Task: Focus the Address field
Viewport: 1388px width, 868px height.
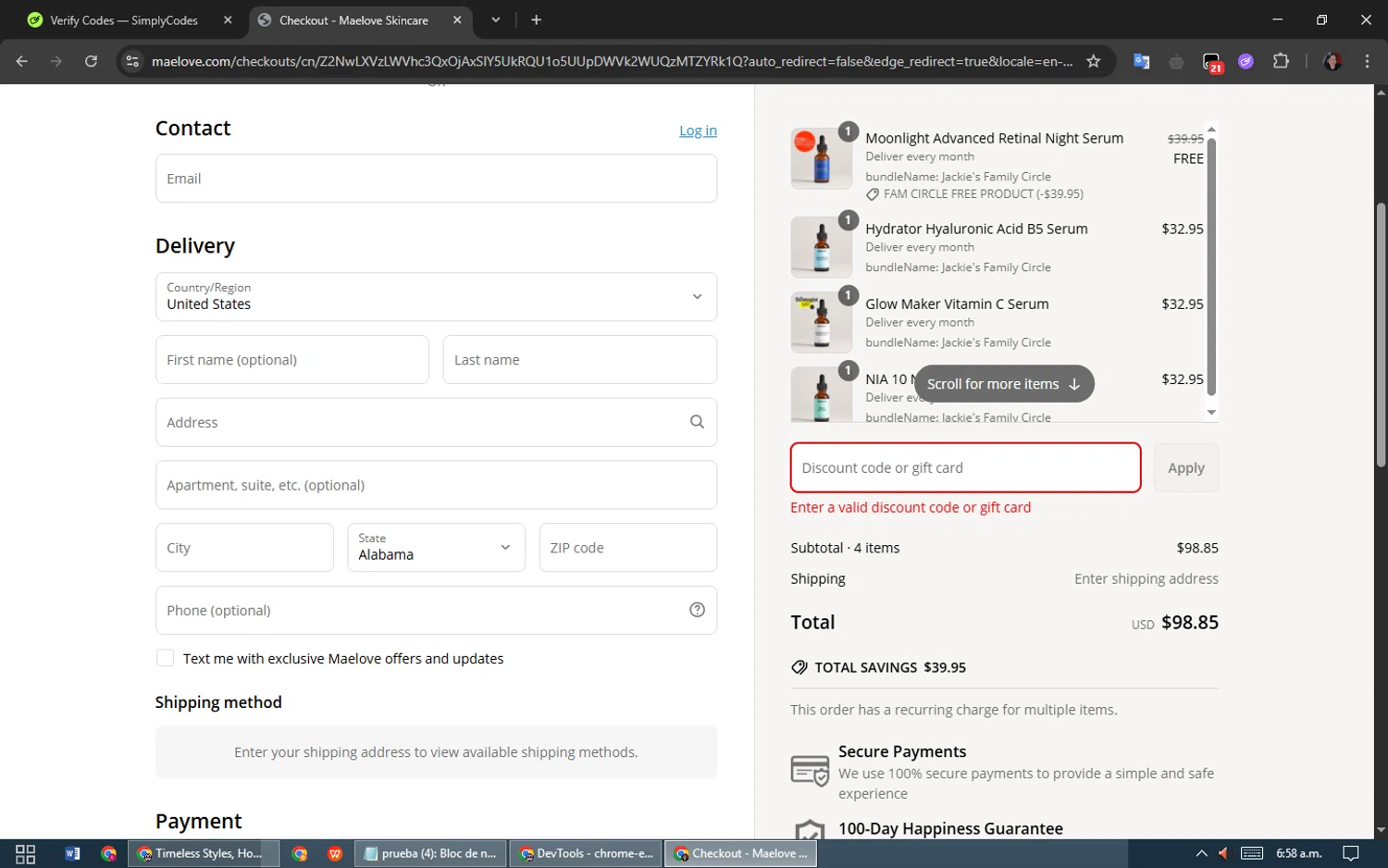Action: pyautogui.click(x=436, y=422)
